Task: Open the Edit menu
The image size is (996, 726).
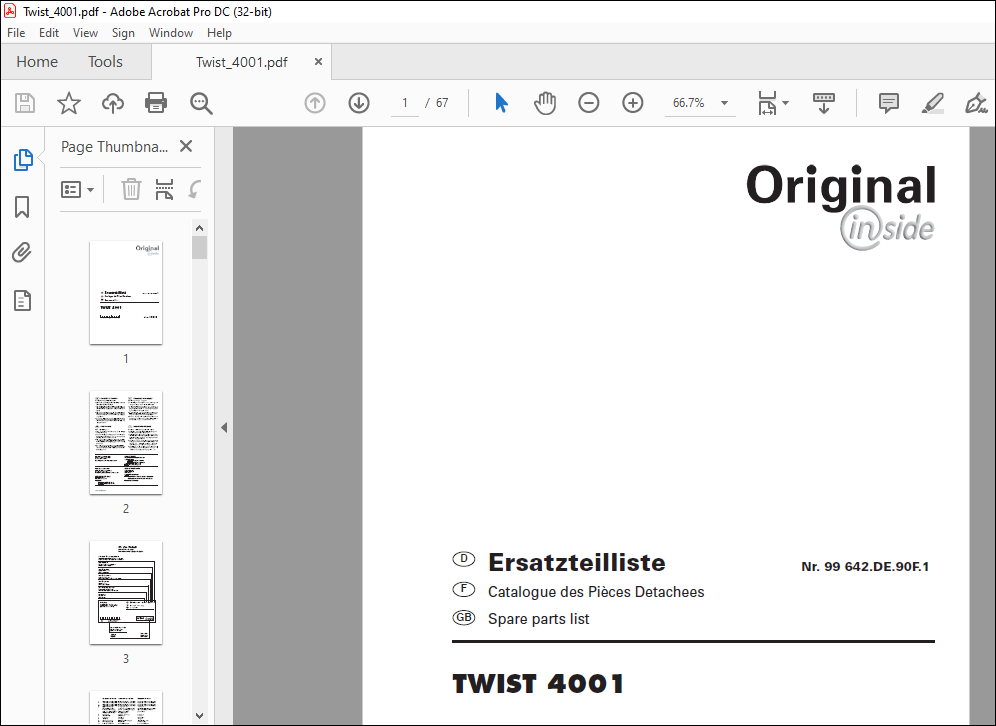Action: click(x=49, y=33)
